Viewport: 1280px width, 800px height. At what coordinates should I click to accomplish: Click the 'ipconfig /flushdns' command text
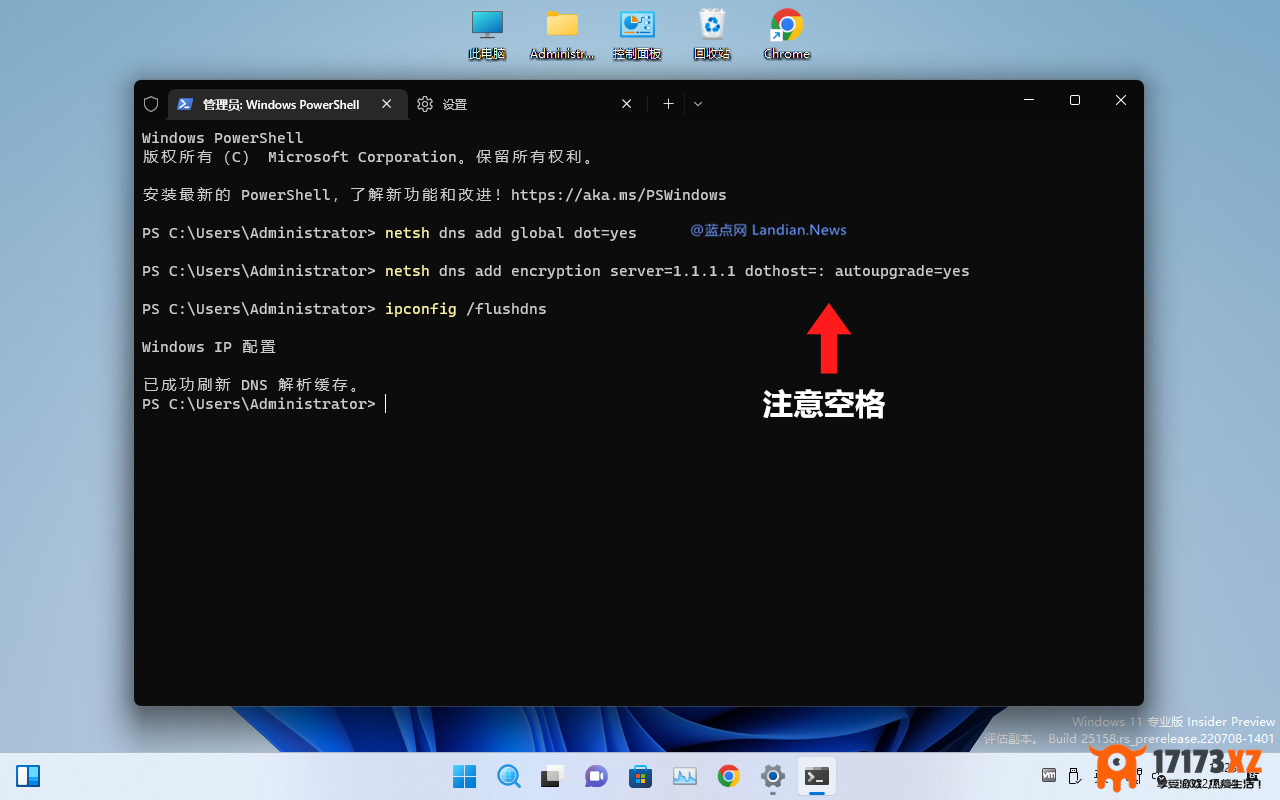point(466,309)
